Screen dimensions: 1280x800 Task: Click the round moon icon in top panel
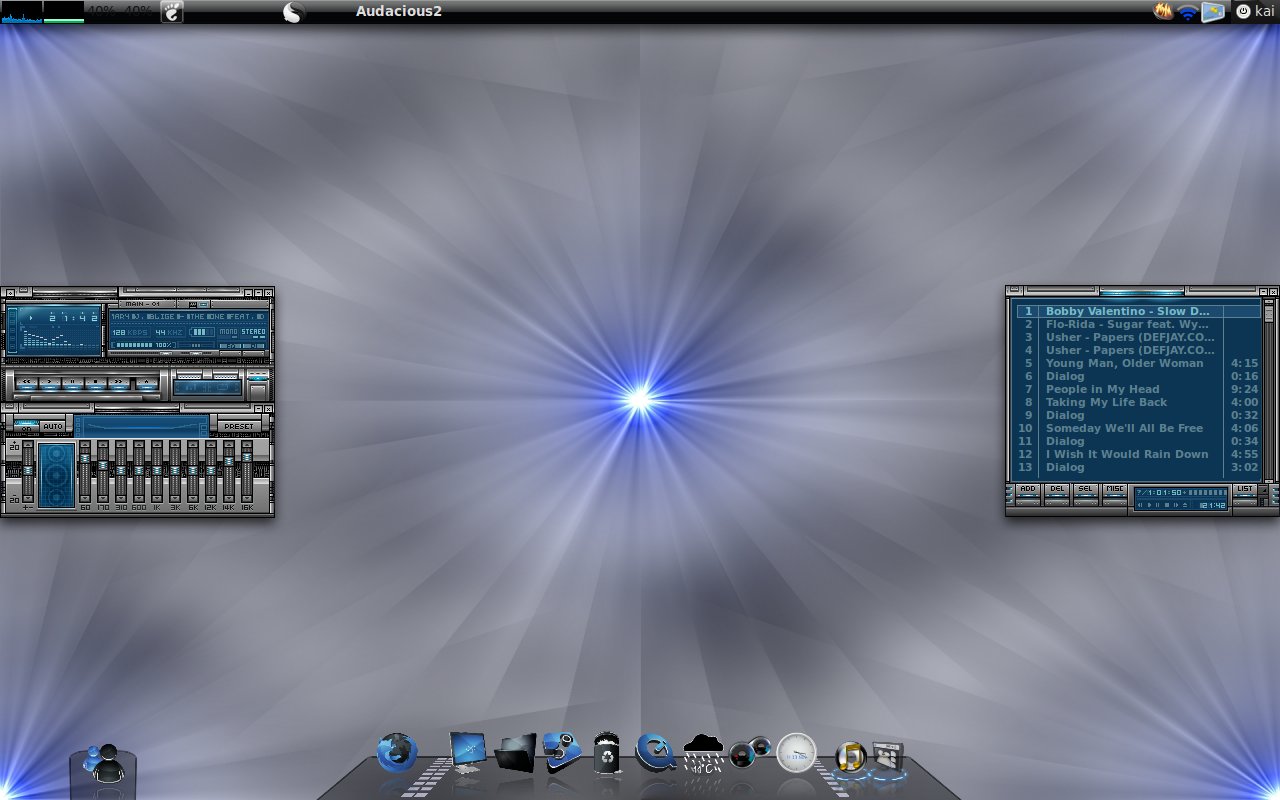293,12
